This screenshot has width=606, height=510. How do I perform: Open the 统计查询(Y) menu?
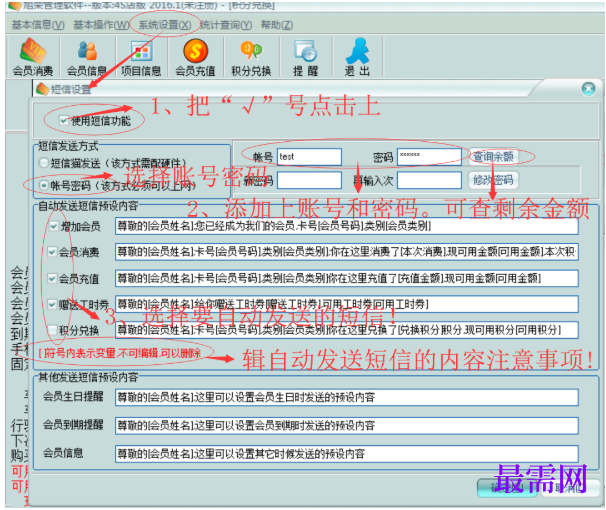point(226,25)
